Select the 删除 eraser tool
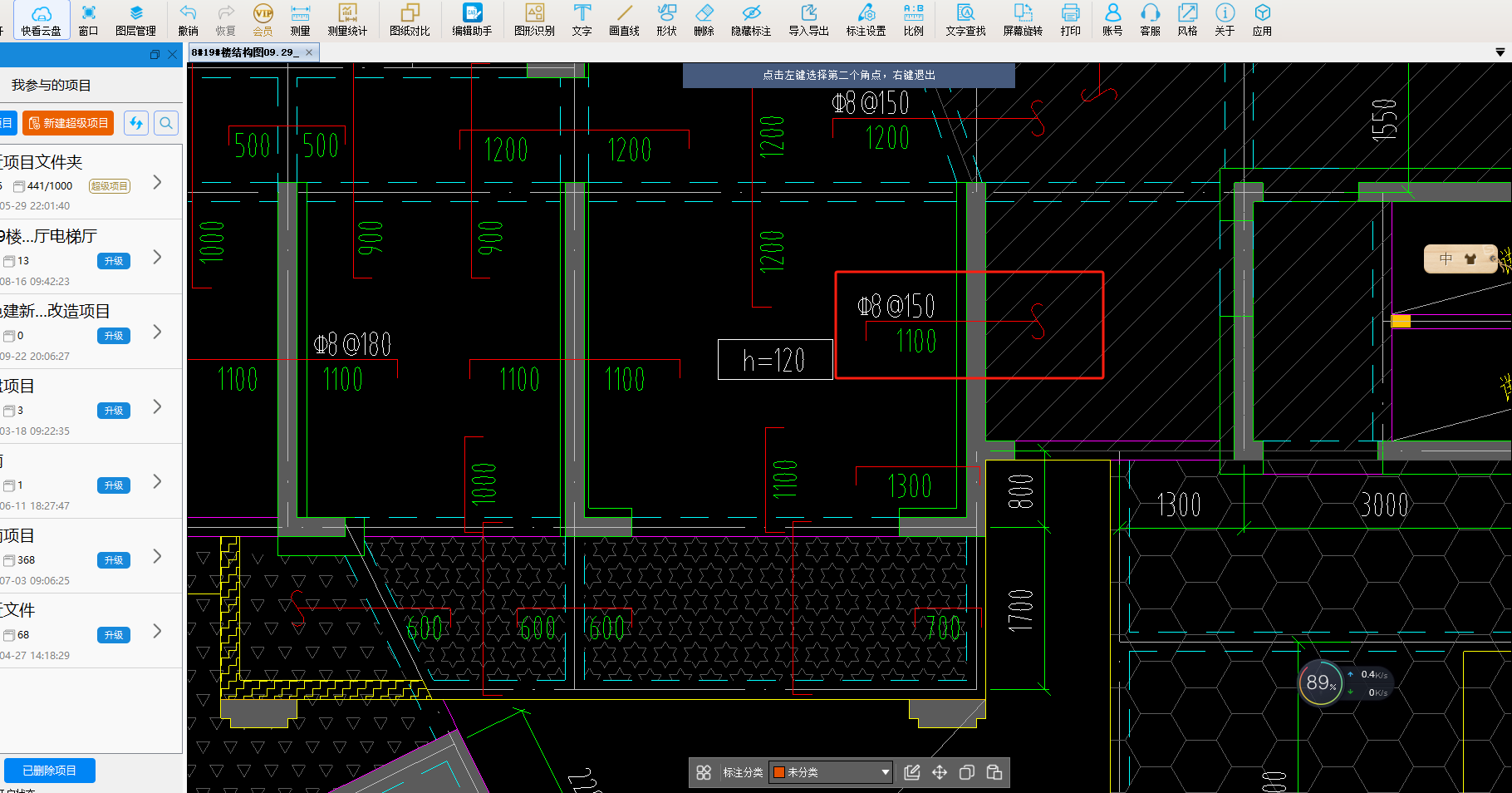Image resolution: width=1512 pixels, height=793 pixels. click(704, 20)
